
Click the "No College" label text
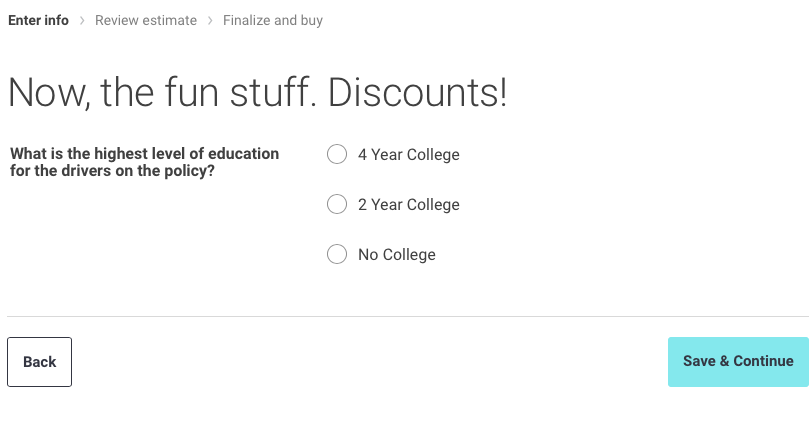(x=396, y=254)
